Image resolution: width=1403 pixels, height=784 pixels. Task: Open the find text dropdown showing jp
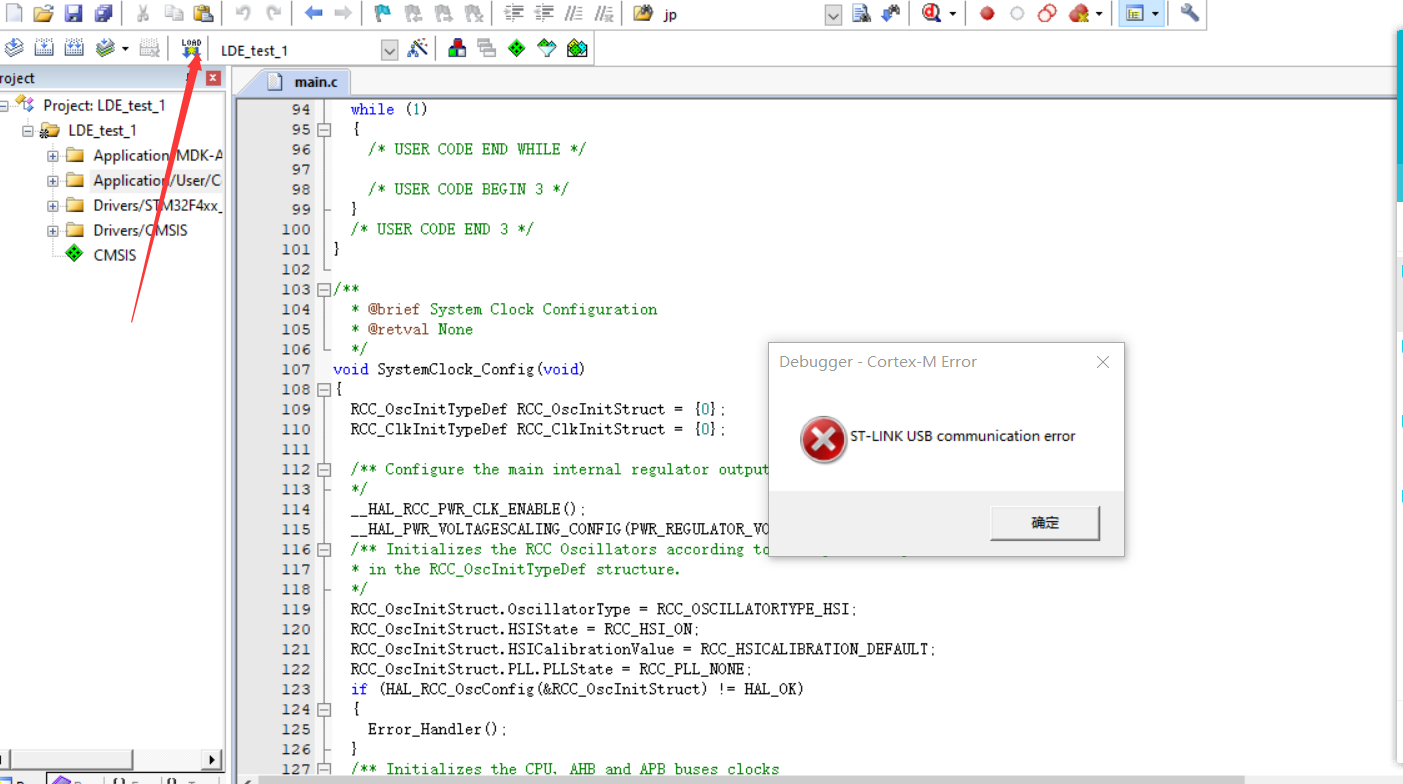(834, 14)
